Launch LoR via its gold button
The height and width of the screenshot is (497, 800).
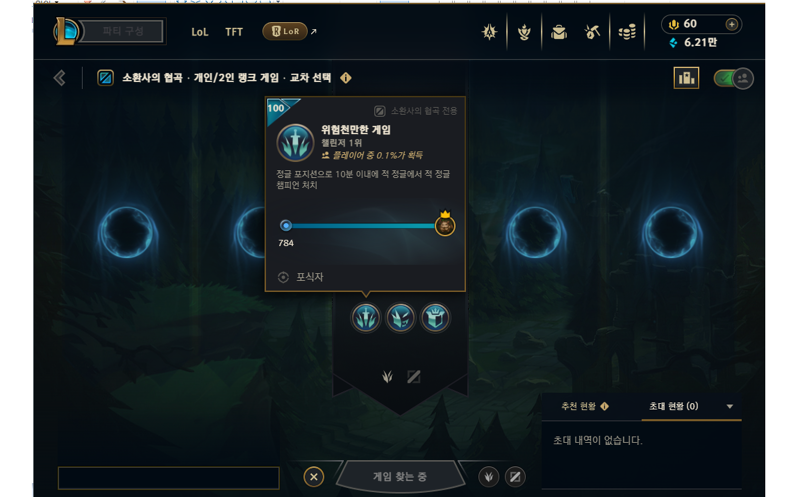pos(285,31)
